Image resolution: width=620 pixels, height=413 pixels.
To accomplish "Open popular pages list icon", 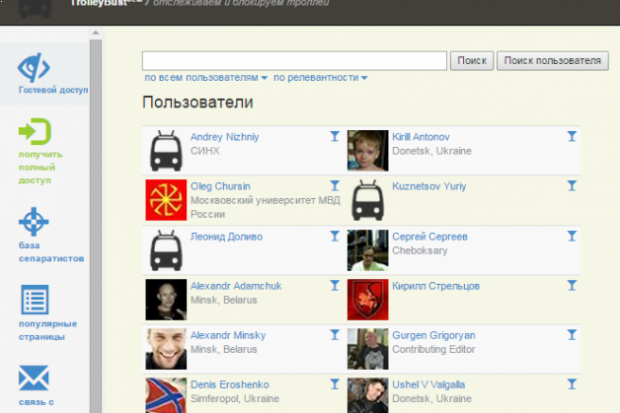I will tap(35, 300).
